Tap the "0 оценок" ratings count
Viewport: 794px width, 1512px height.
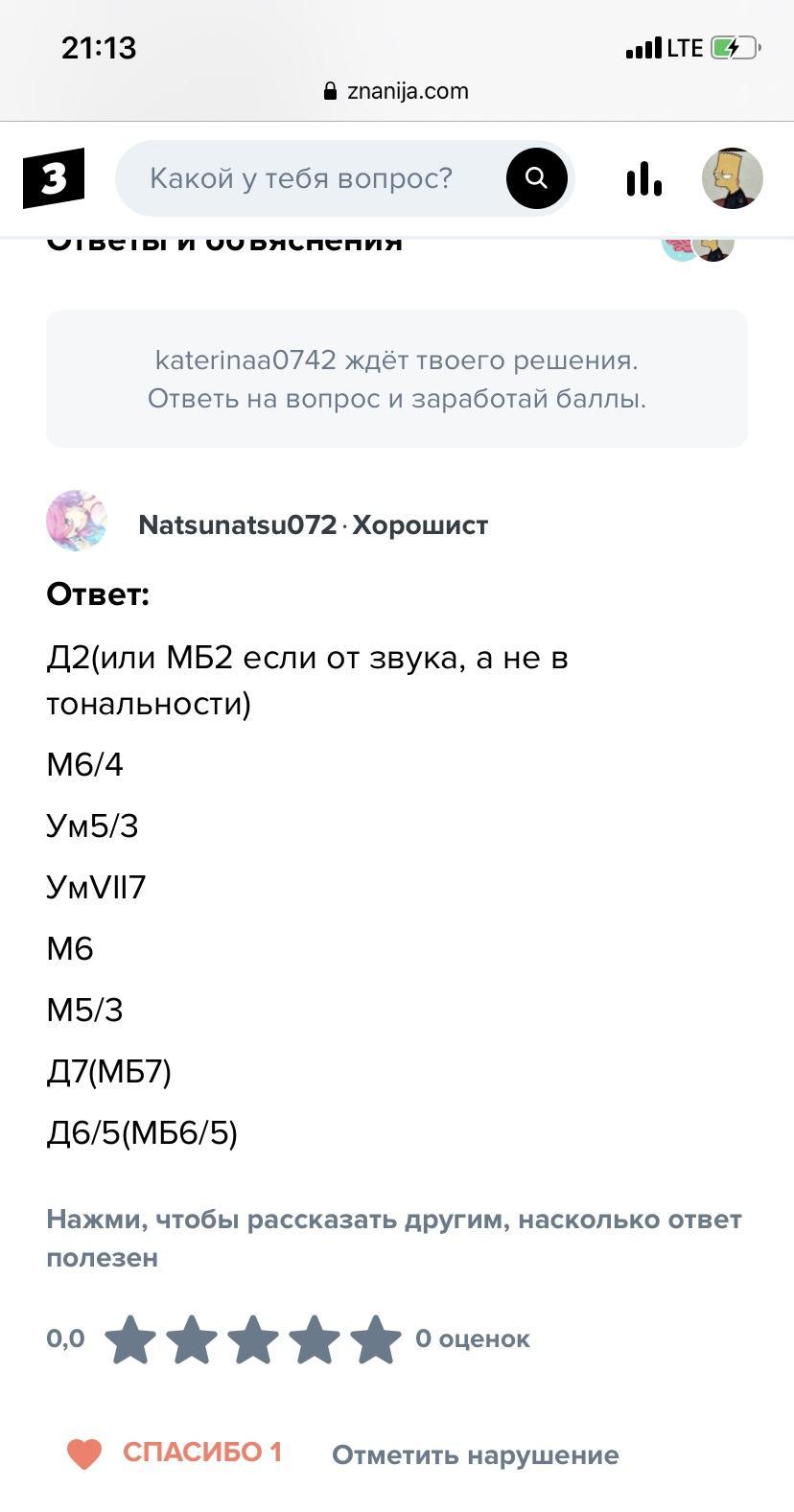pyautogui.click(x=473, y=1339)
